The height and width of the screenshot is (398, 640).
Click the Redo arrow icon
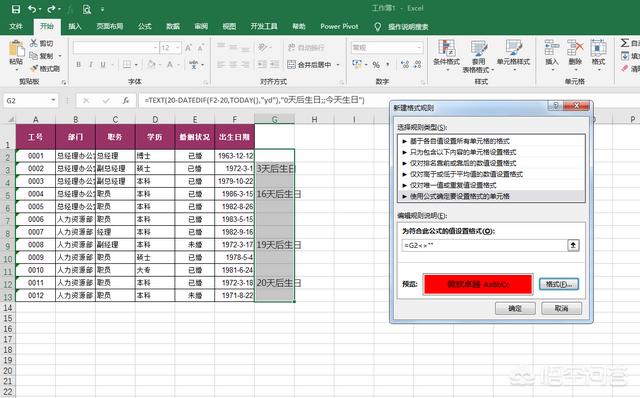(x=51, y=9)
